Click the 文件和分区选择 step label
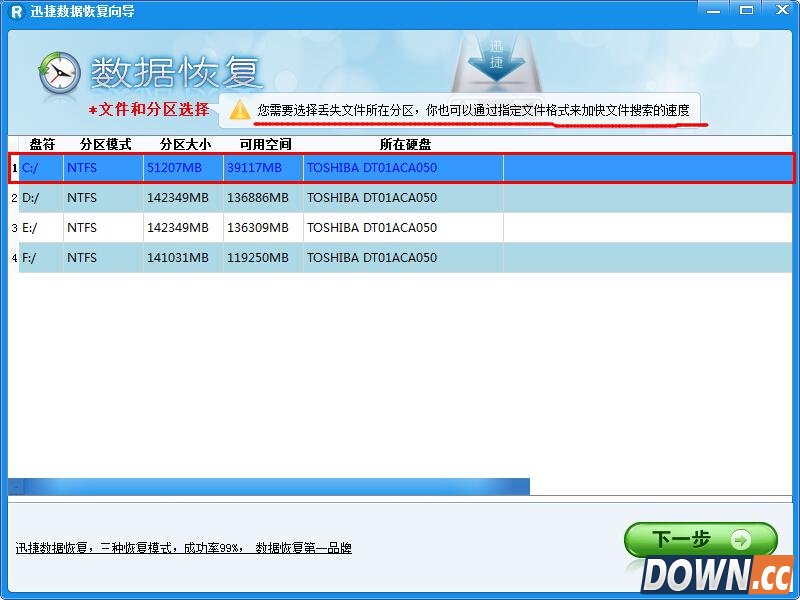The width and height of the screenshot is (800, 600). [156, 110]
